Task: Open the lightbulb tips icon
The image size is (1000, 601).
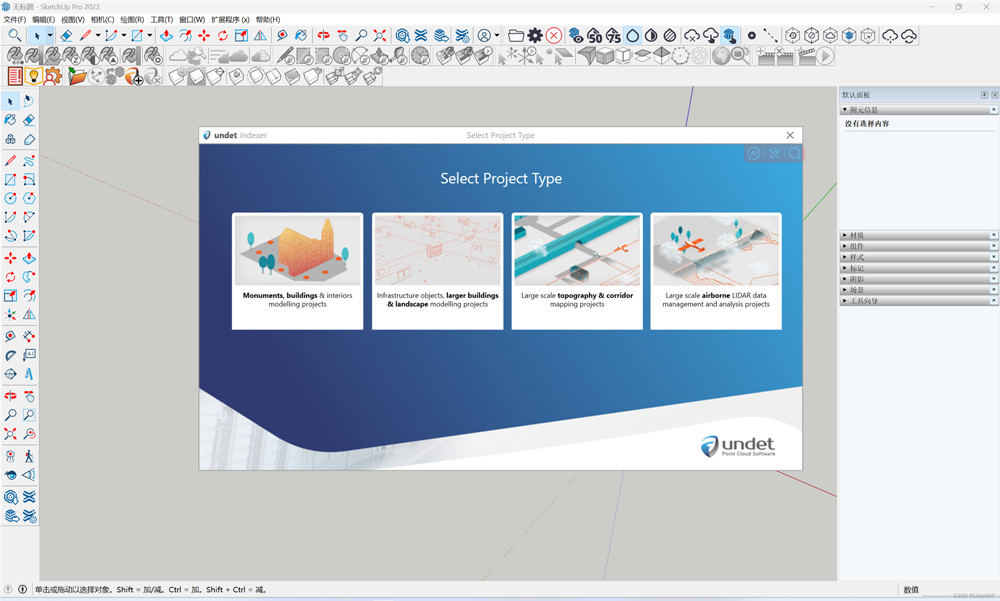Action: (x=33, y=76)
